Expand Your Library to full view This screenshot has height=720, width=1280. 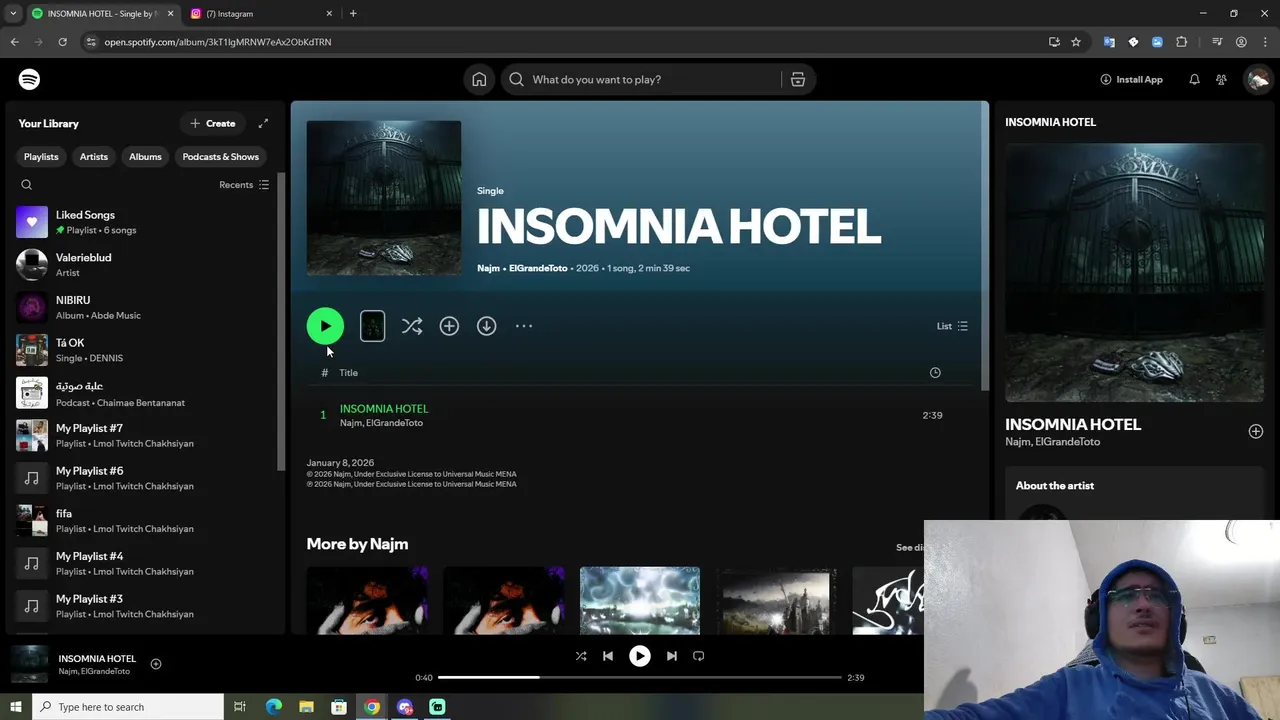point(263,123)
